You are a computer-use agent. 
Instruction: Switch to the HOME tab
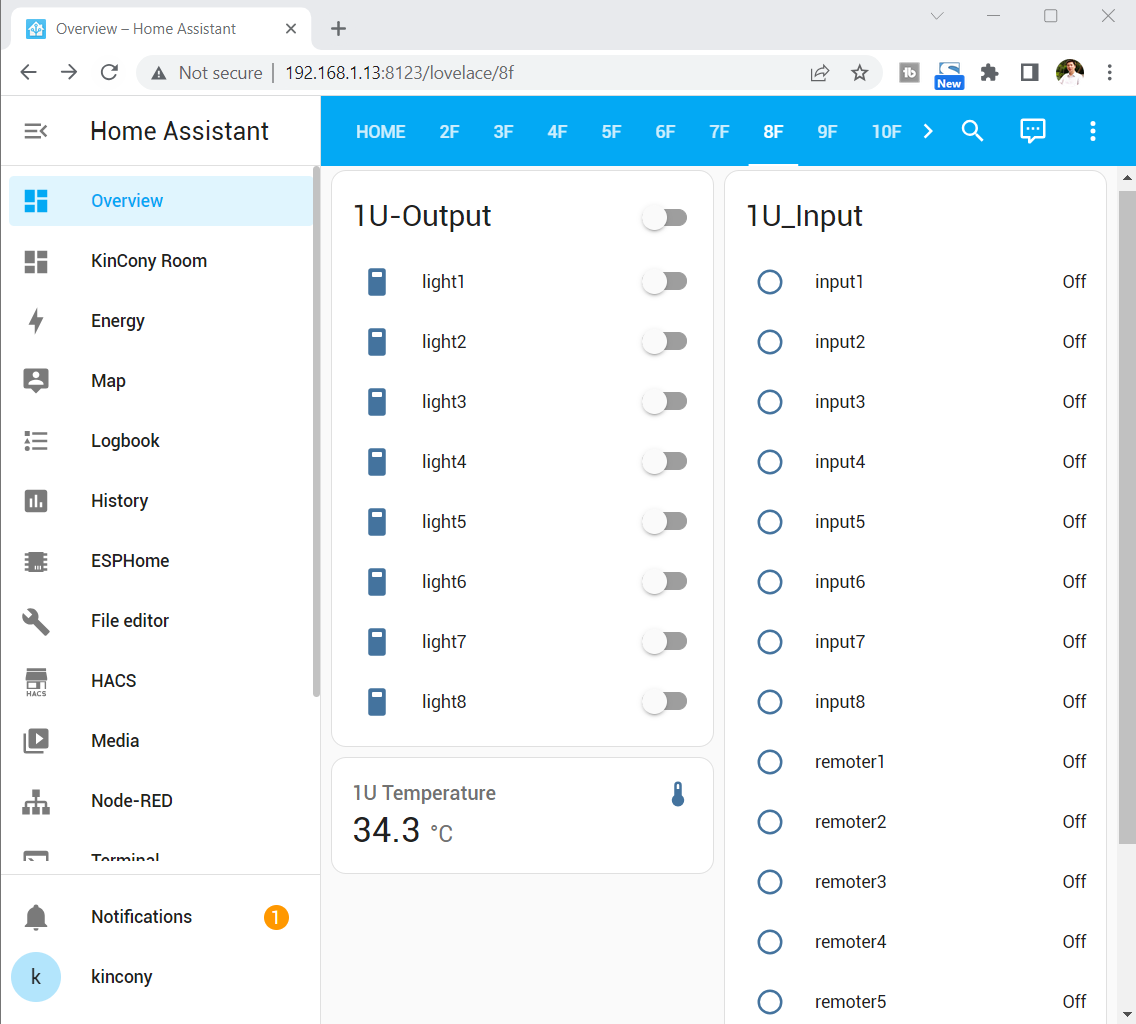point(381,132)
